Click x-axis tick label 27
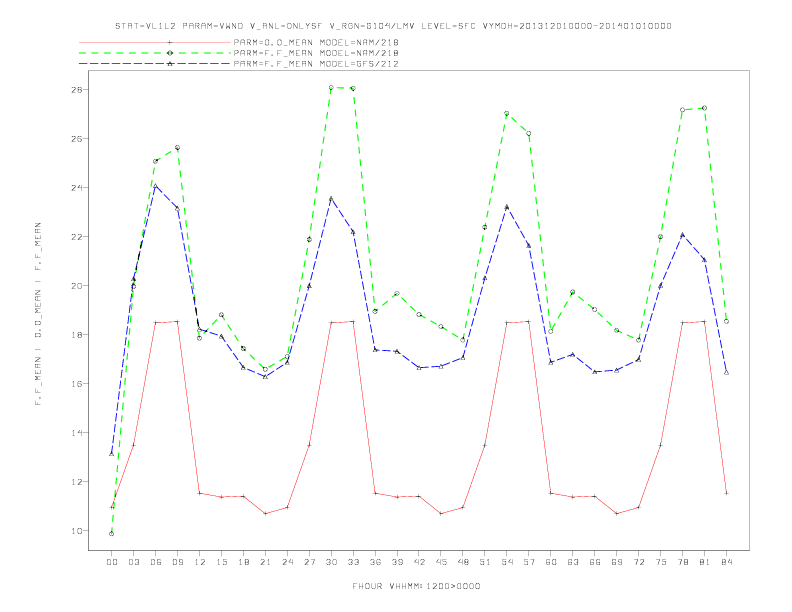Viewport: 792px width, 612px height. point(309,562)
